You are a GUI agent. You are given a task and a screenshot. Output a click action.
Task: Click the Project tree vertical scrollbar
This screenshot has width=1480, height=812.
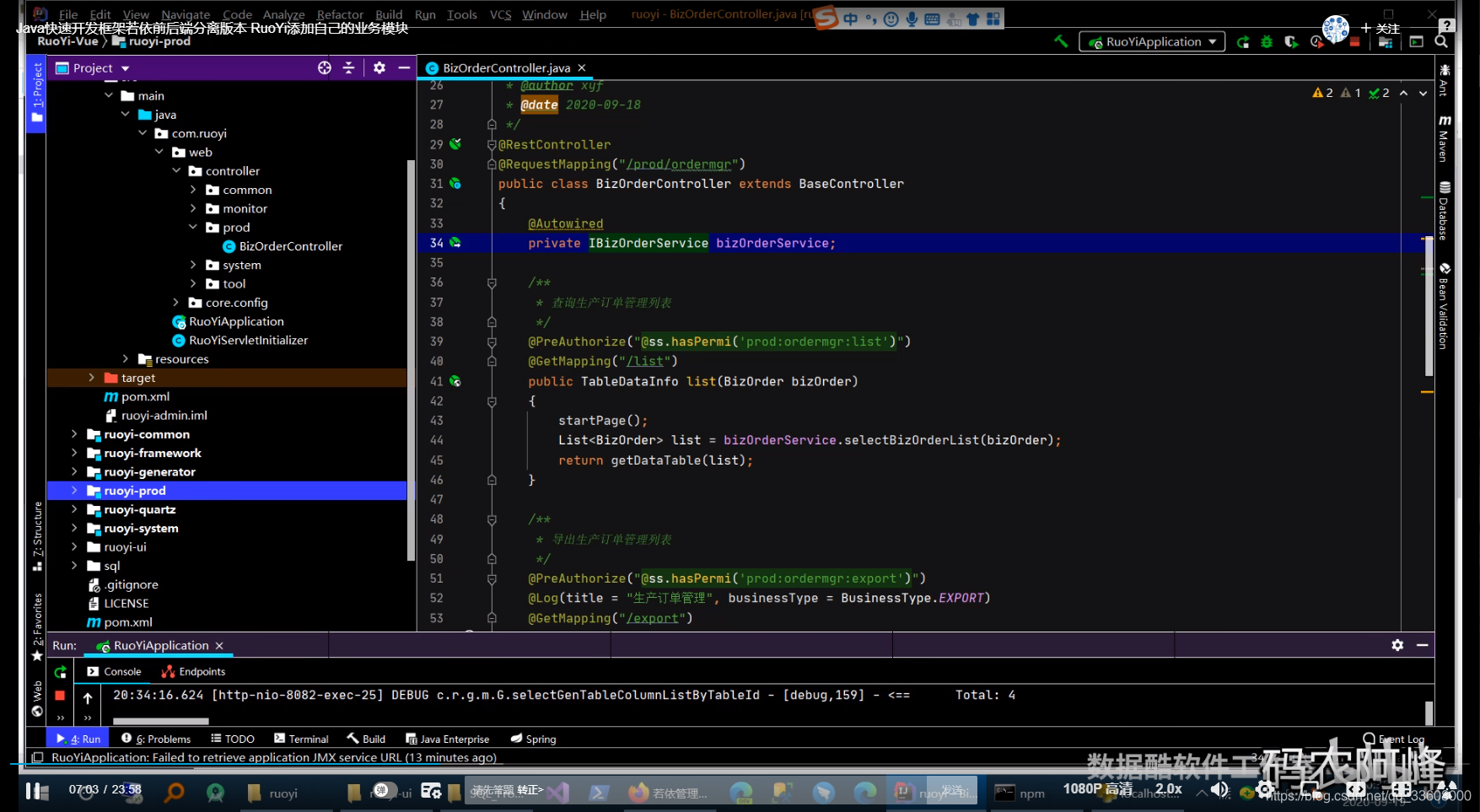(x=411, y=360)
